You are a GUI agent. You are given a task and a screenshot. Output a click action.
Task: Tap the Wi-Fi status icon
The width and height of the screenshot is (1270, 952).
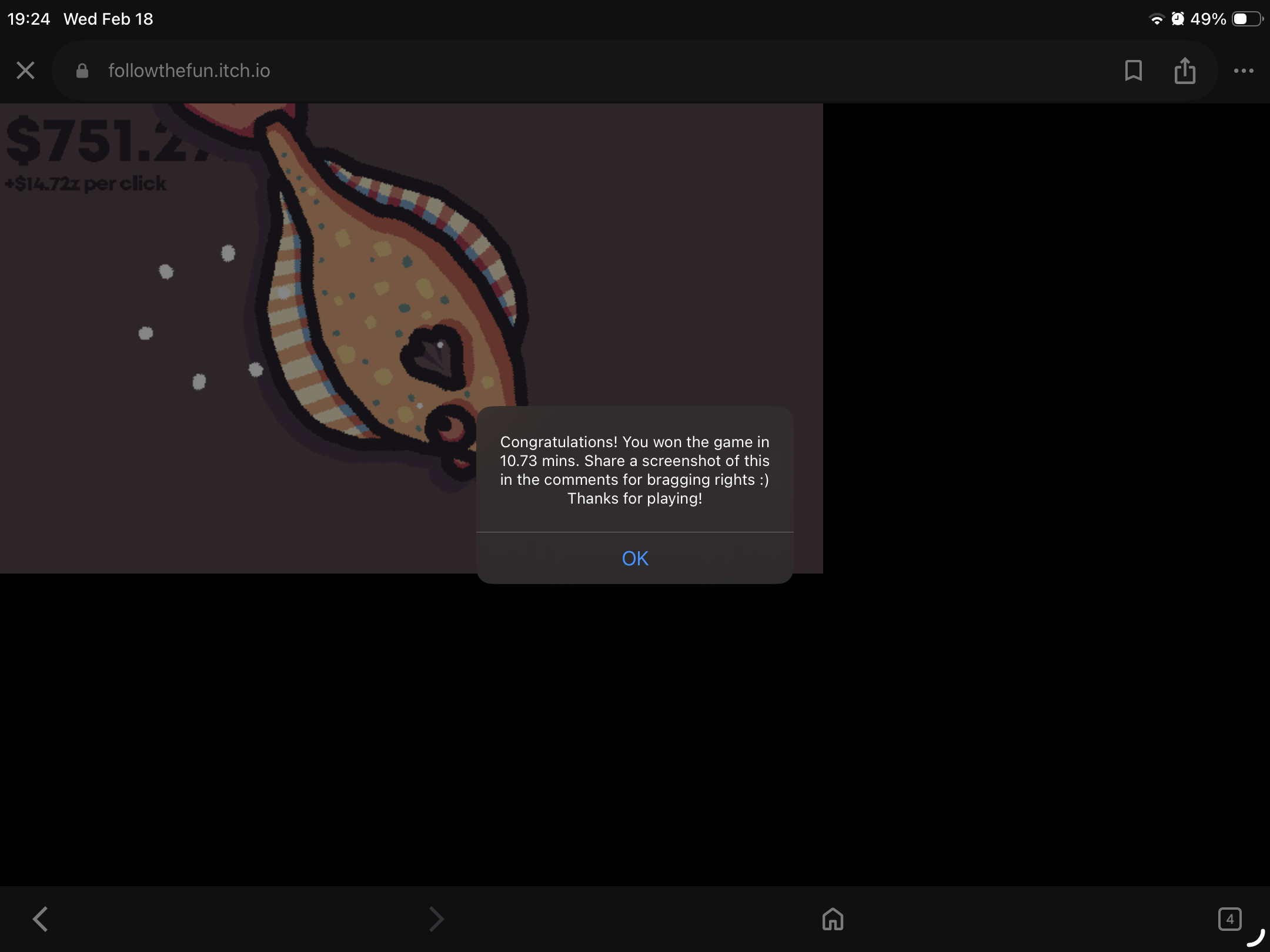[1157, 19]
